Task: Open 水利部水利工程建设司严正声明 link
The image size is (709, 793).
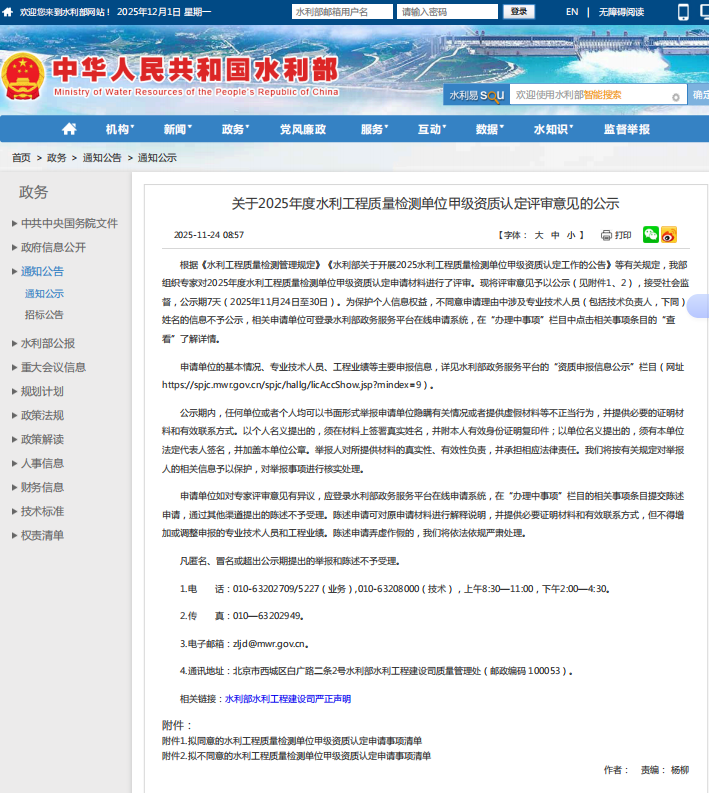Action: 288,699
